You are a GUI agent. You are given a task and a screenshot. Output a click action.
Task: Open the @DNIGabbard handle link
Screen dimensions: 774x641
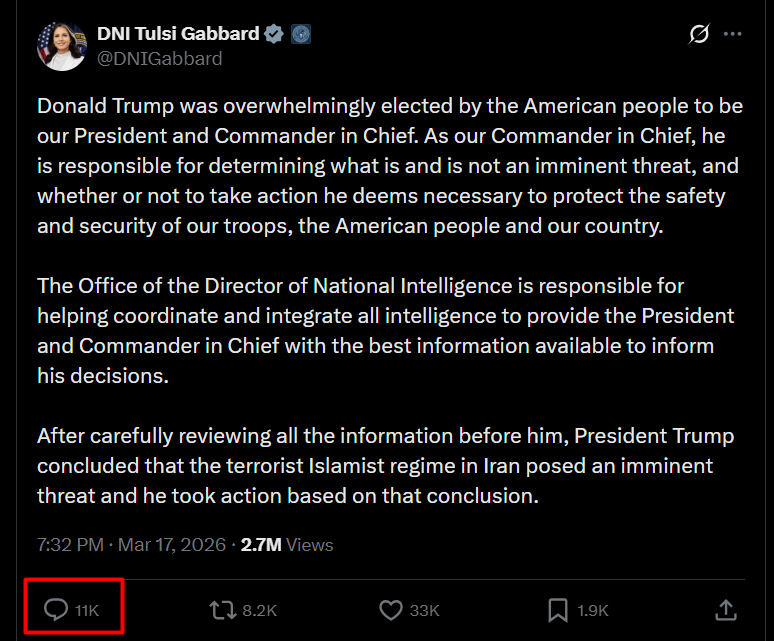click(159, 58)
